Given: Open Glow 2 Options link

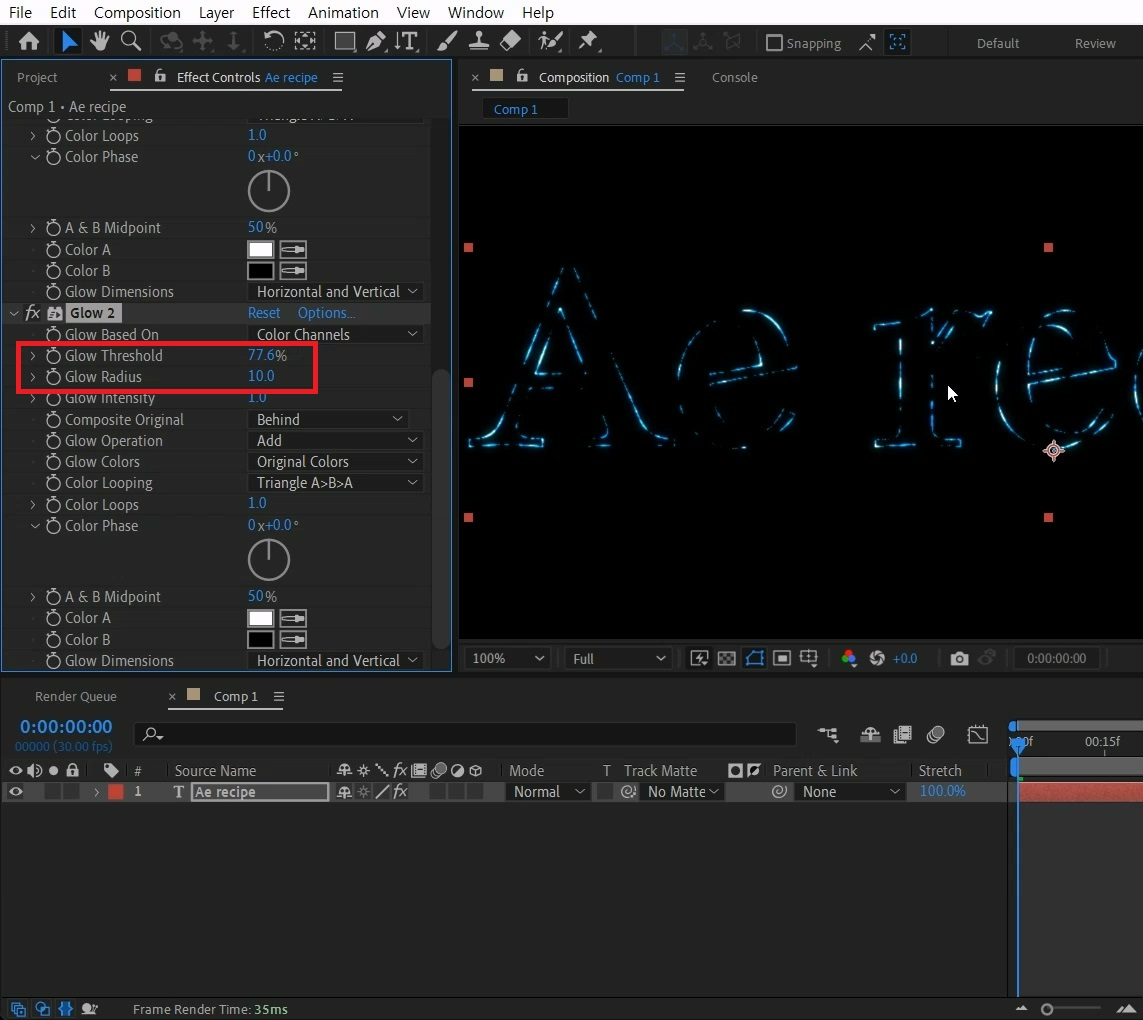Looking at the screenshot, I should tap(326, 313).
